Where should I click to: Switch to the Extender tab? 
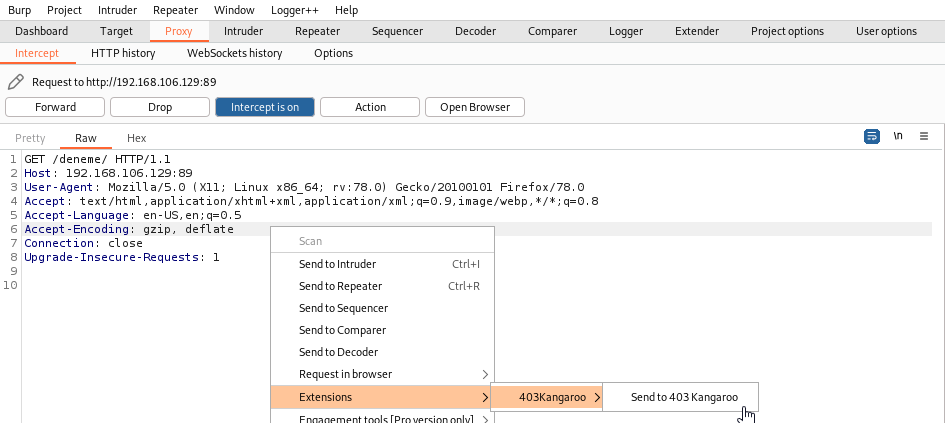coord(697,31)
